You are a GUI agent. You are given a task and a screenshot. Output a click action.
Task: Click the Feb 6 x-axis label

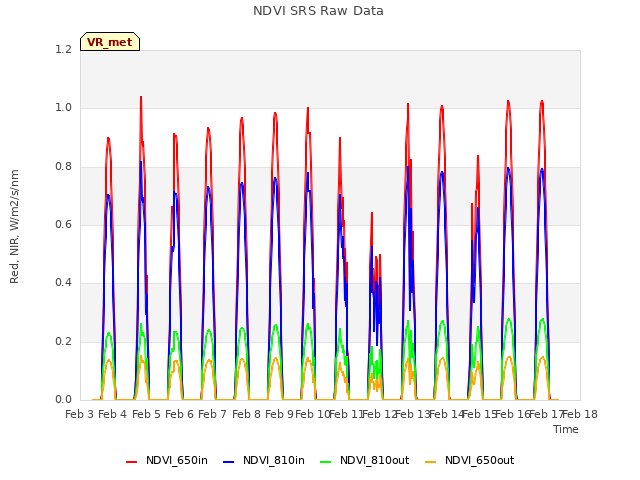(x=180, y=414)
